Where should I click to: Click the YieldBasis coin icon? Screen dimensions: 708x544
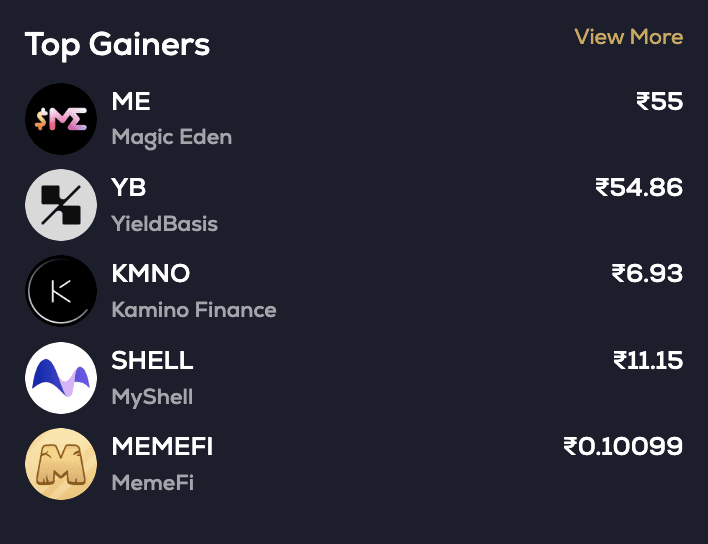tap(61, 205)
